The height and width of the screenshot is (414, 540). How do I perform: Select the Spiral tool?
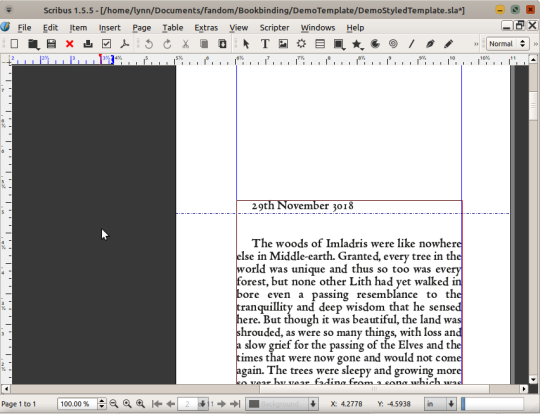pyautogui.click(x=393, y=44)
